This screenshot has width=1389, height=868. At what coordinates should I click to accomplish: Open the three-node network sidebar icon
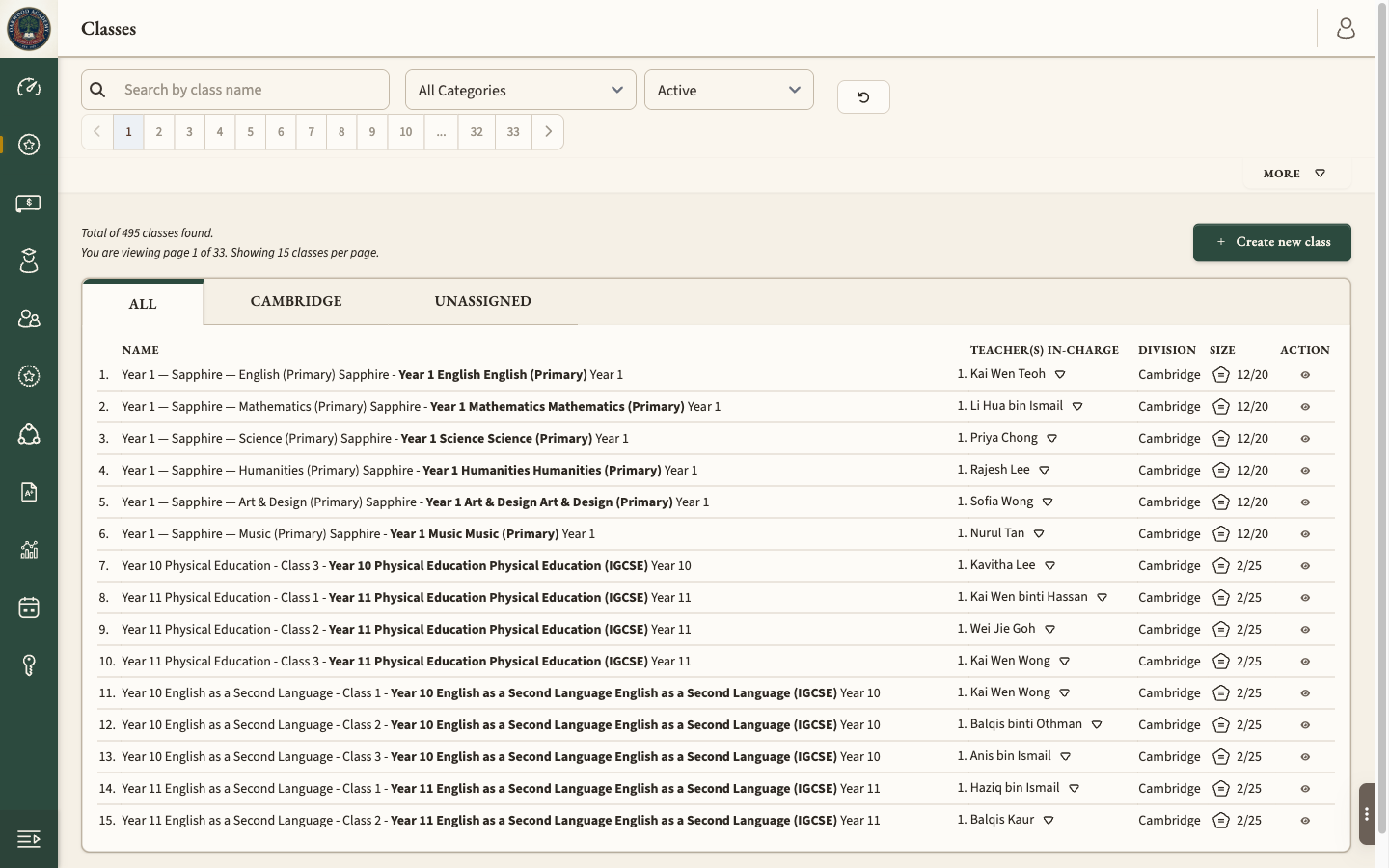click(x=29, y=434)
